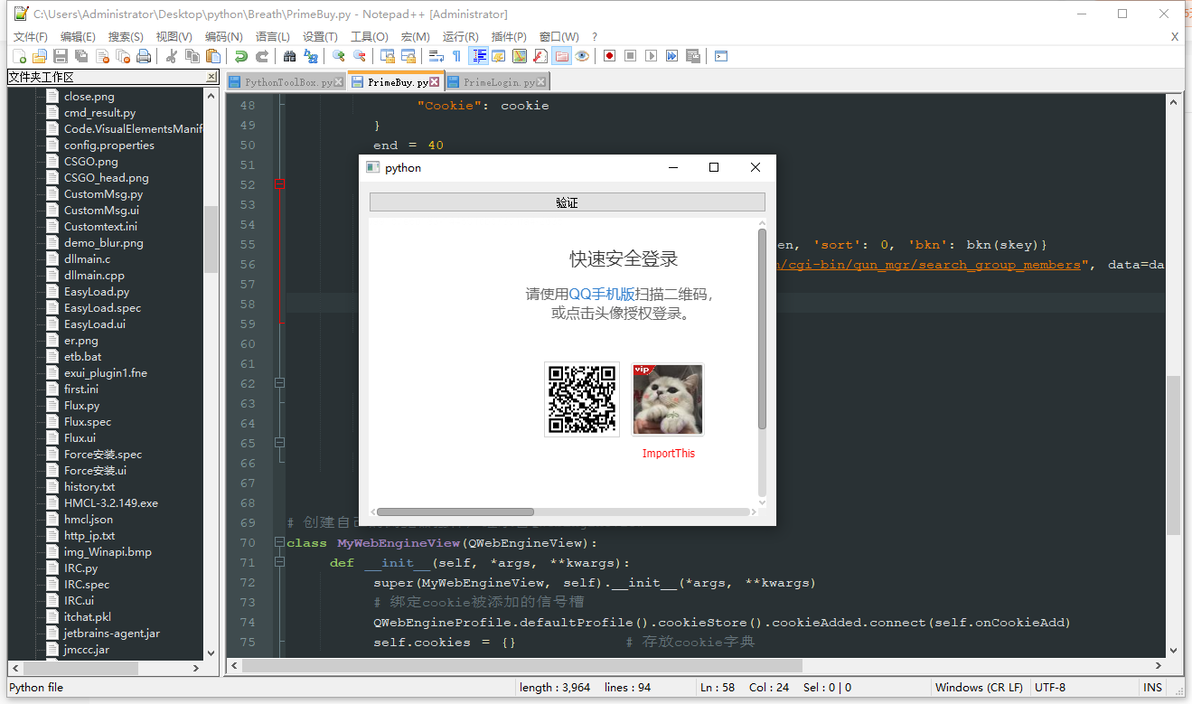Click the Save Recorded Macro icon
The height and width of the screenshot is (704, 1192).
tap(693, 56)
